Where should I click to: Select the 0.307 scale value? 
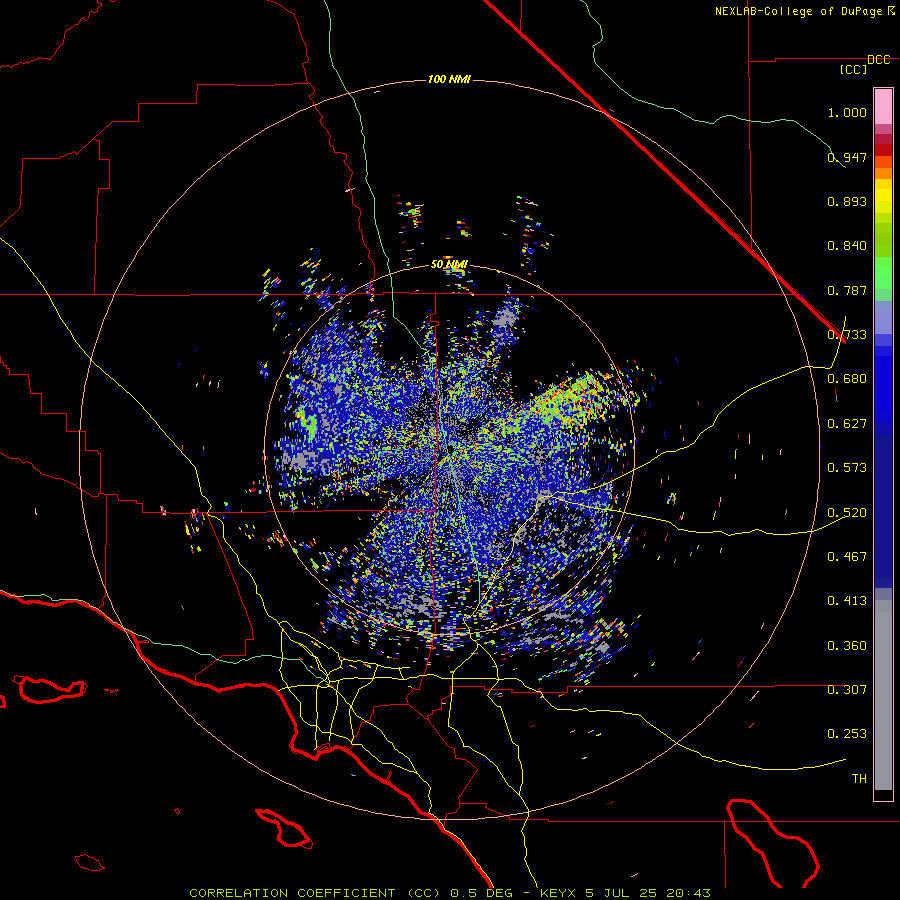tap(847, 690)
